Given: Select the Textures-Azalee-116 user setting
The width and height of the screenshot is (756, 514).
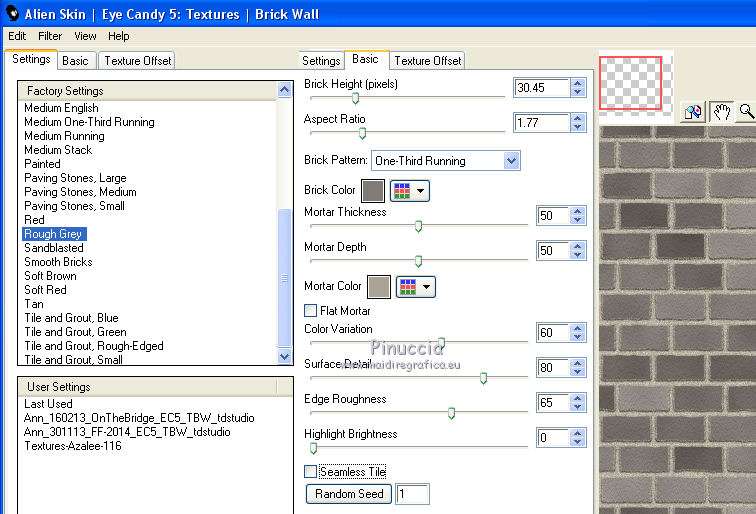Looking at the screenshot, I should pyautogui.click(x=73, y=446).
